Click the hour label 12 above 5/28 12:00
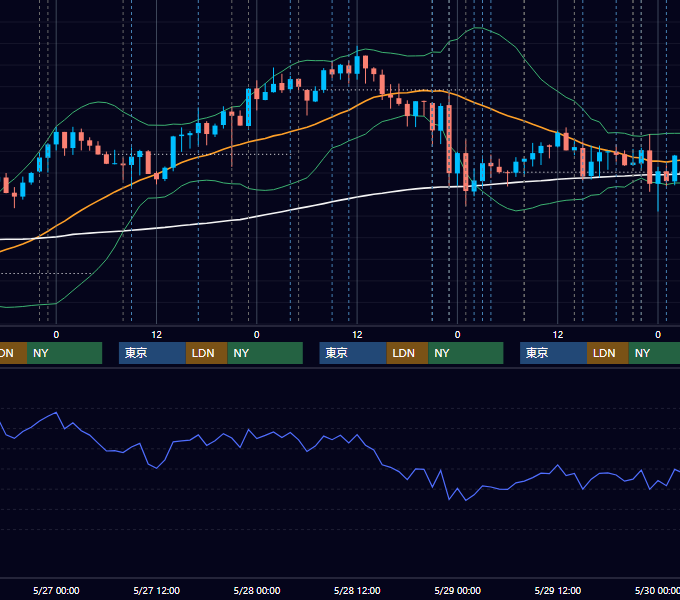The image size is (680, 600). 357,335
